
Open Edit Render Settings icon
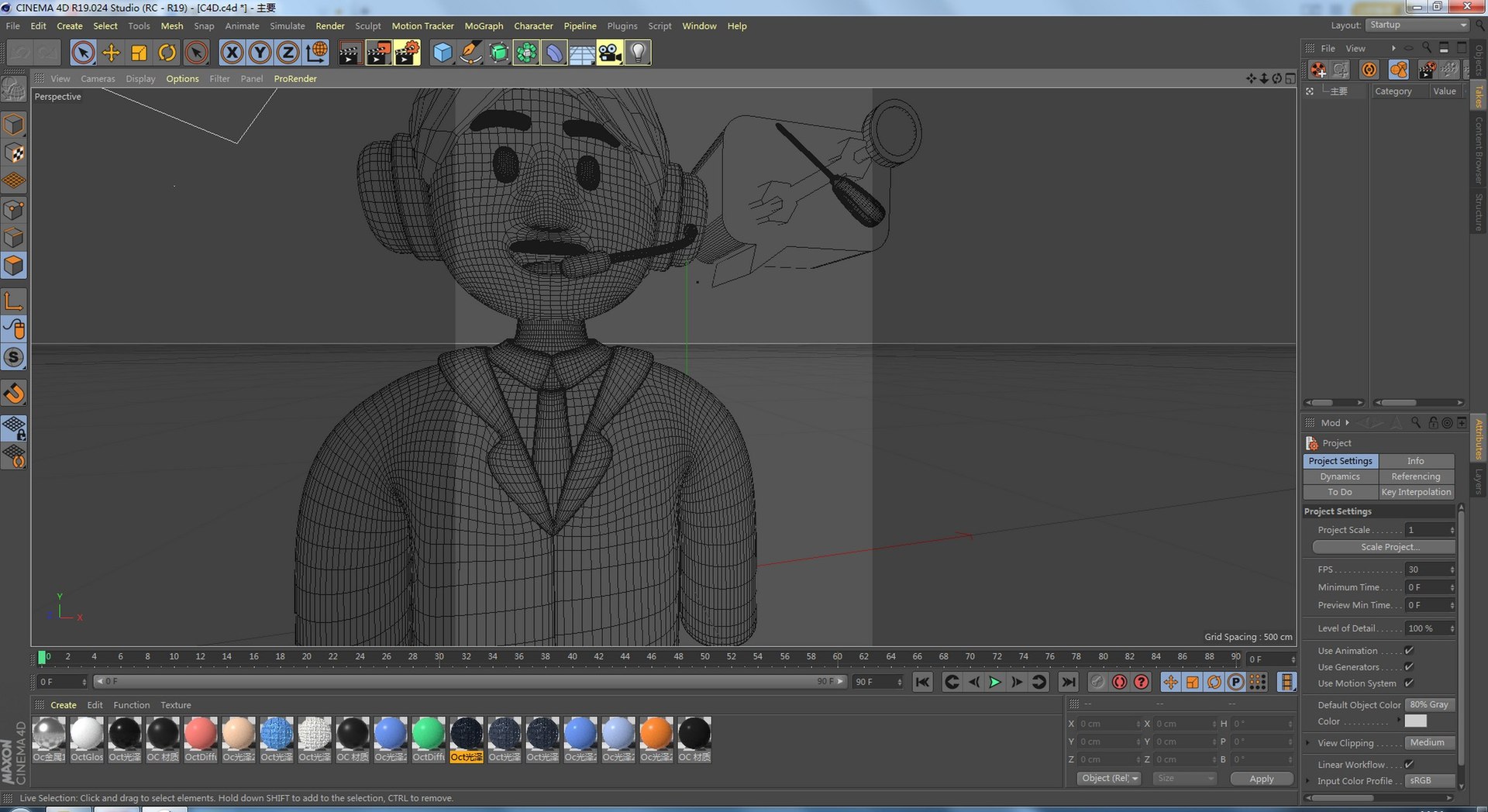407,53
